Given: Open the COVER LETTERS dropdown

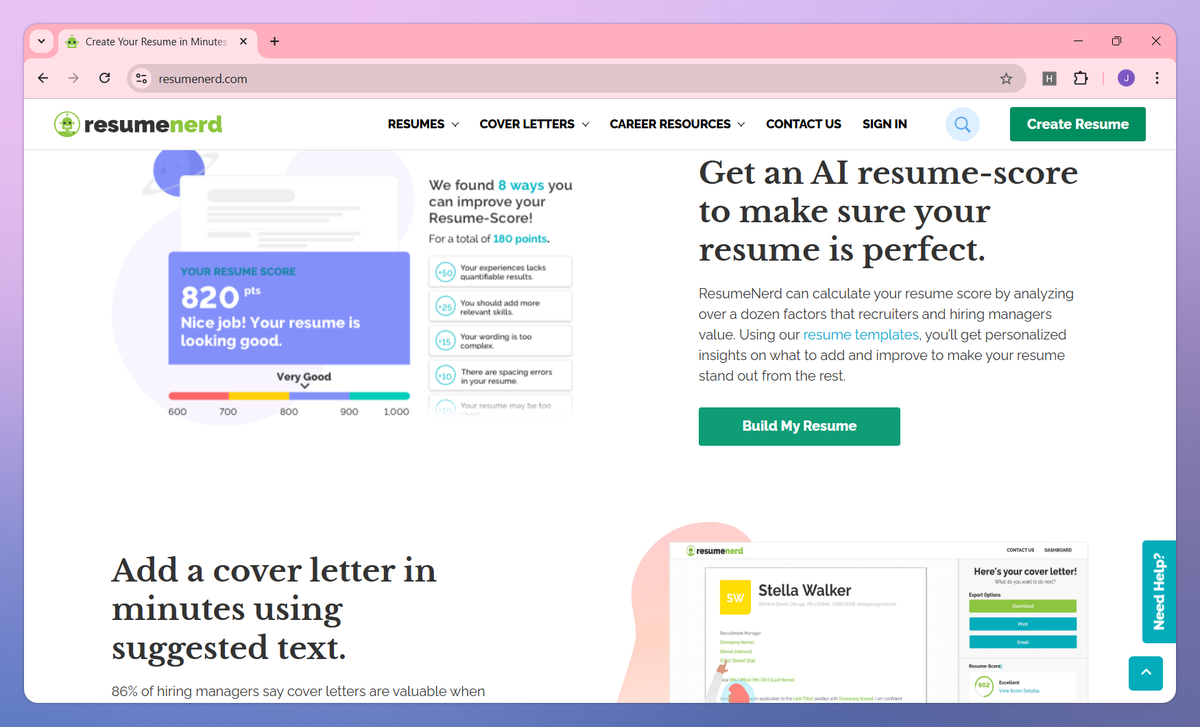Looking at the screenshot, I should pyautogui.click(x=533, y=124).
